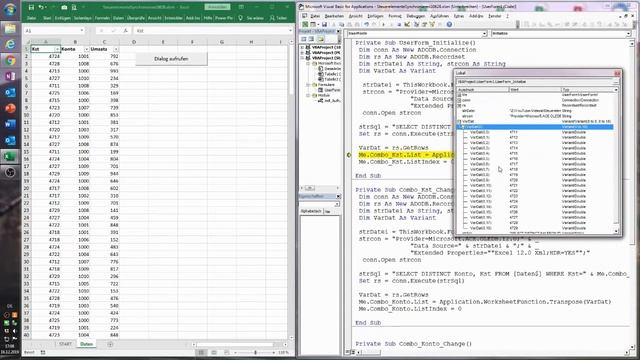The width and height of the screenshot is (640, 360).
Task: Select the Alphabetisch tab in properties panel
Action: click(x=311, y=211)
